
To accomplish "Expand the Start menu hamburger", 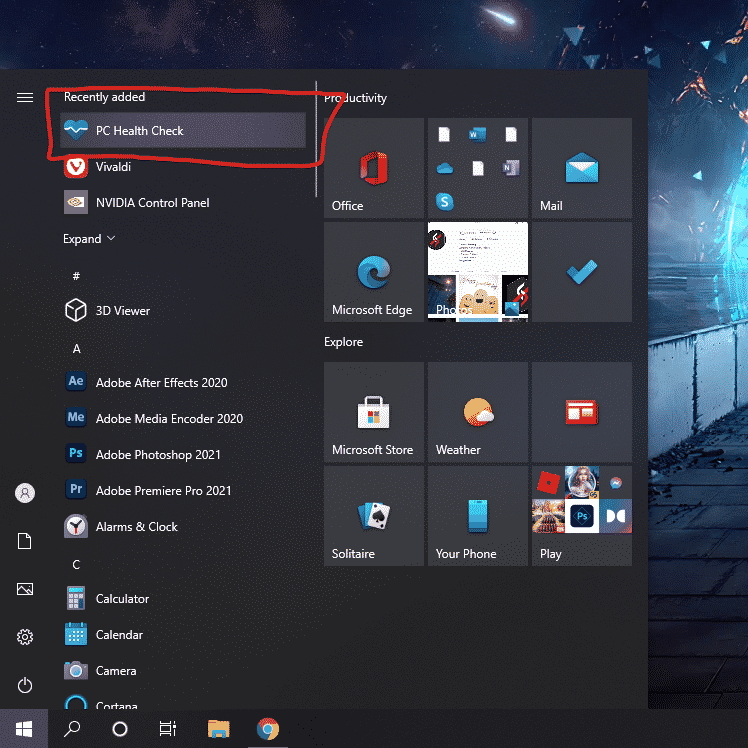I will 25,97.
